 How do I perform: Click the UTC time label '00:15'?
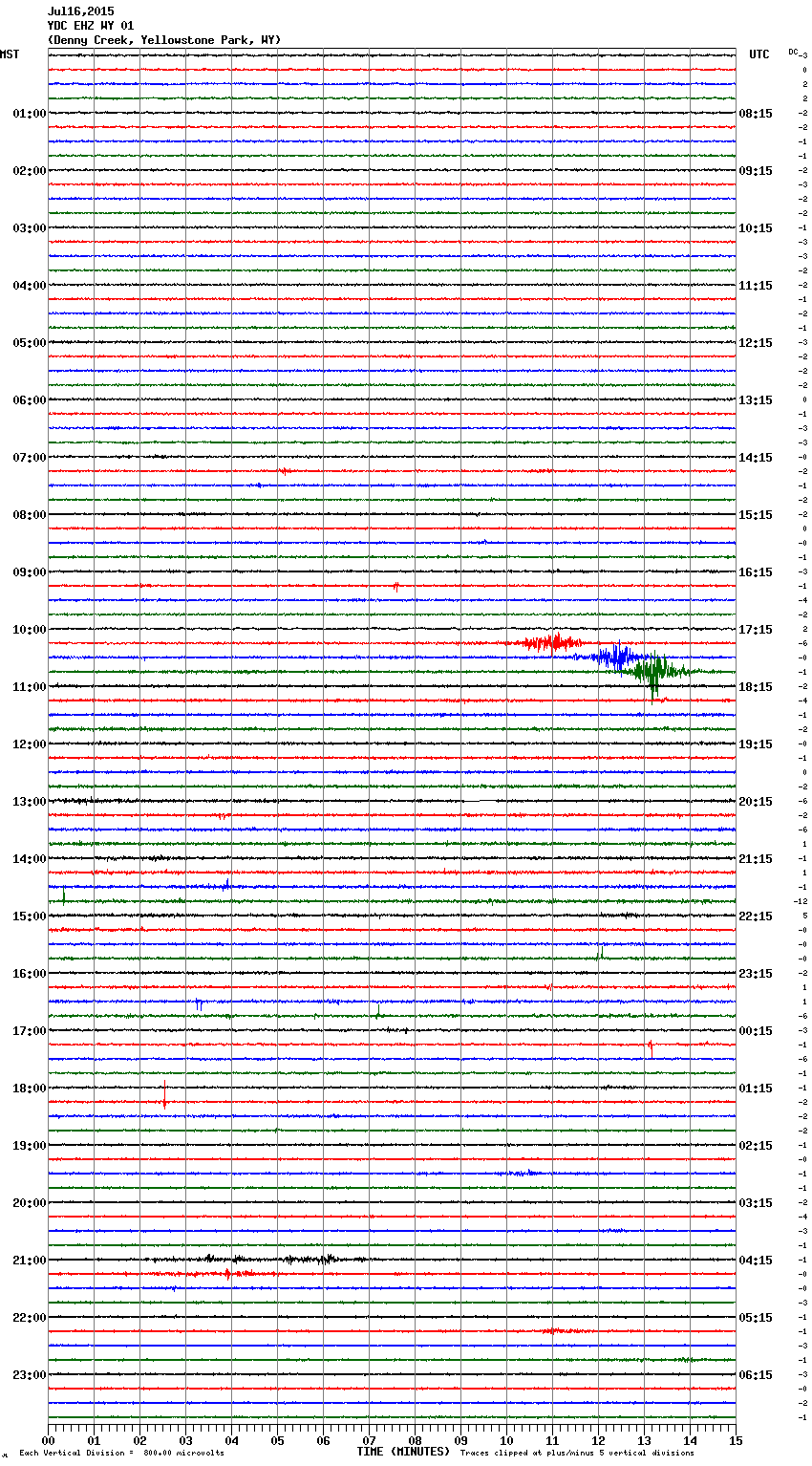coord(756,1031)
